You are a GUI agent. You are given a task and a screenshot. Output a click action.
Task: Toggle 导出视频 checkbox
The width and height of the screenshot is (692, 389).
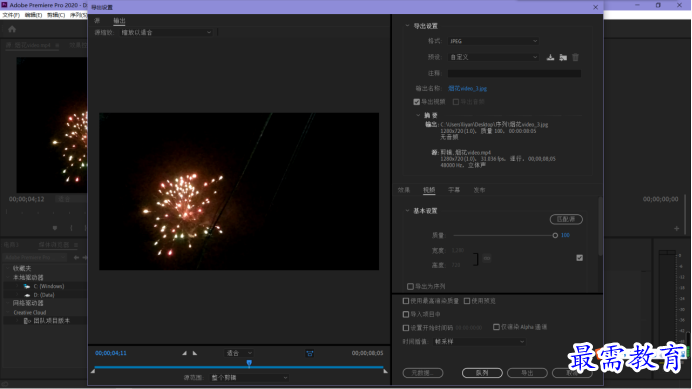point(416,102)
